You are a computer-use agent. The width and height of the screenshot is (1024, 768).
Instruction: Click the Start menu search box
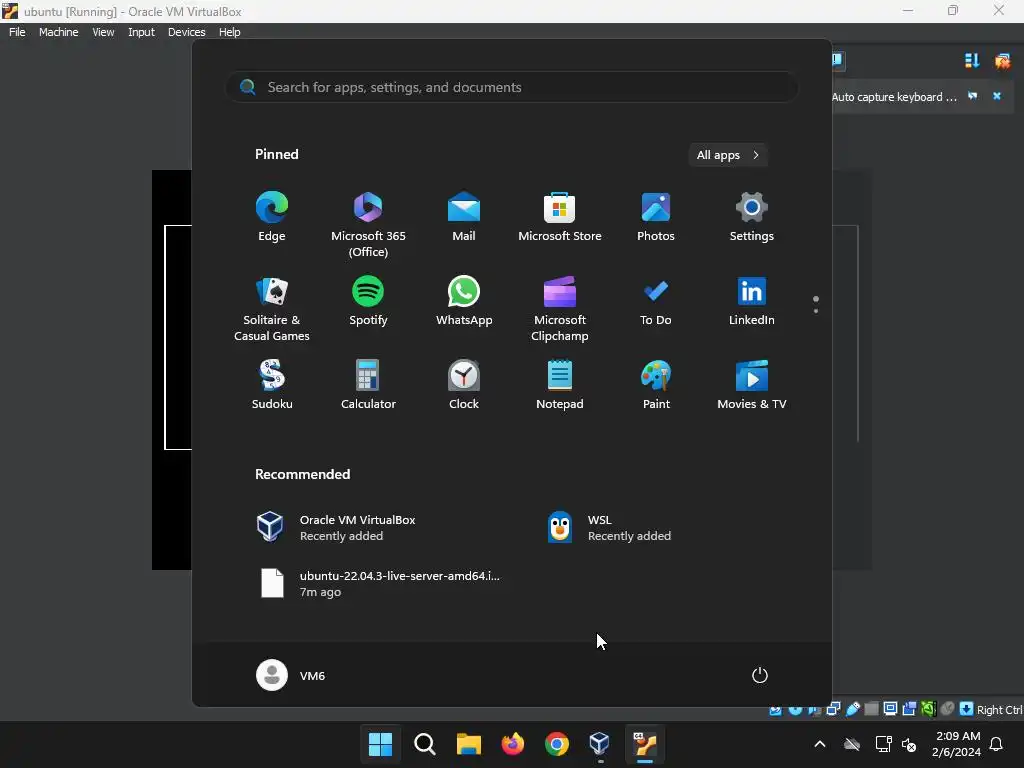pyautogui.click(x=512, y=87)
